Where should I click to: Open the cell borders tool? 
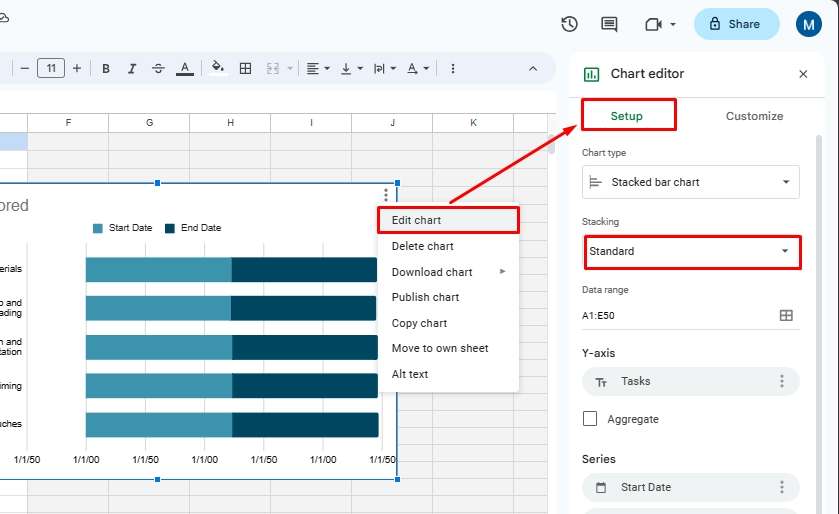(245, 68)
